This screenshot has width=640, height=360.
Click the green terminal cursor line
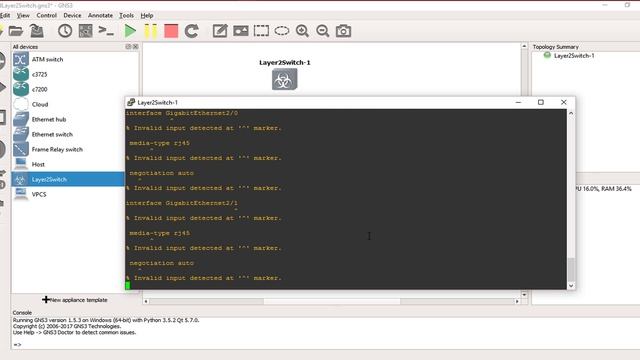coord(128,285)
